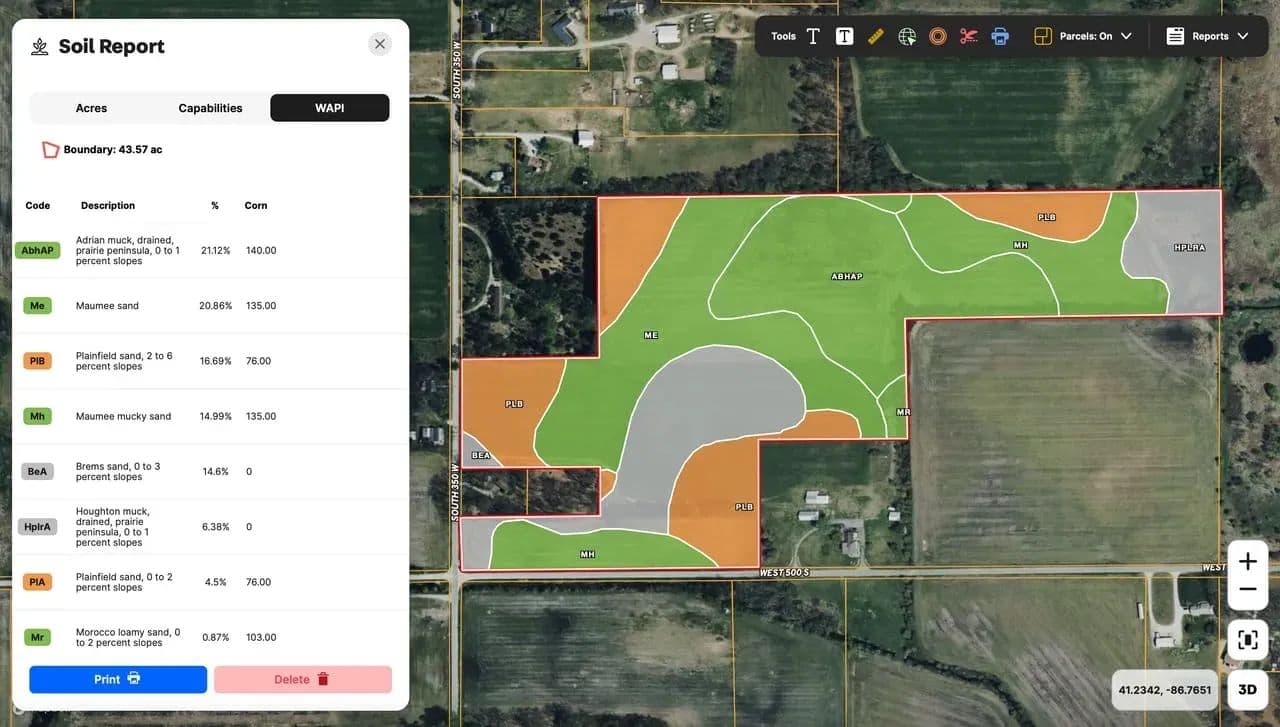Viewport: 1280px width, 727px height.
Task: Zoom in with the plus button
Action: pyautogui.click(x=1247, y=562)
